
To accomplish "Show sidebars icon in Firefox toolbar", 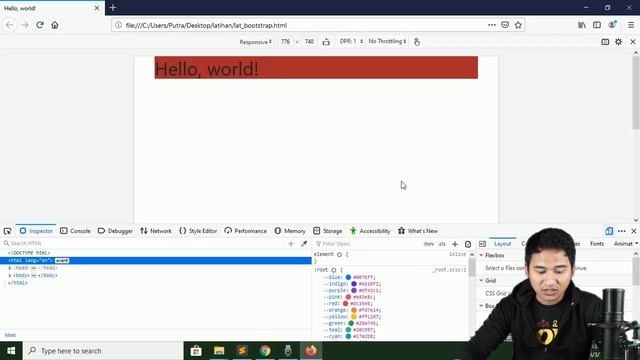I will (597, 25).
